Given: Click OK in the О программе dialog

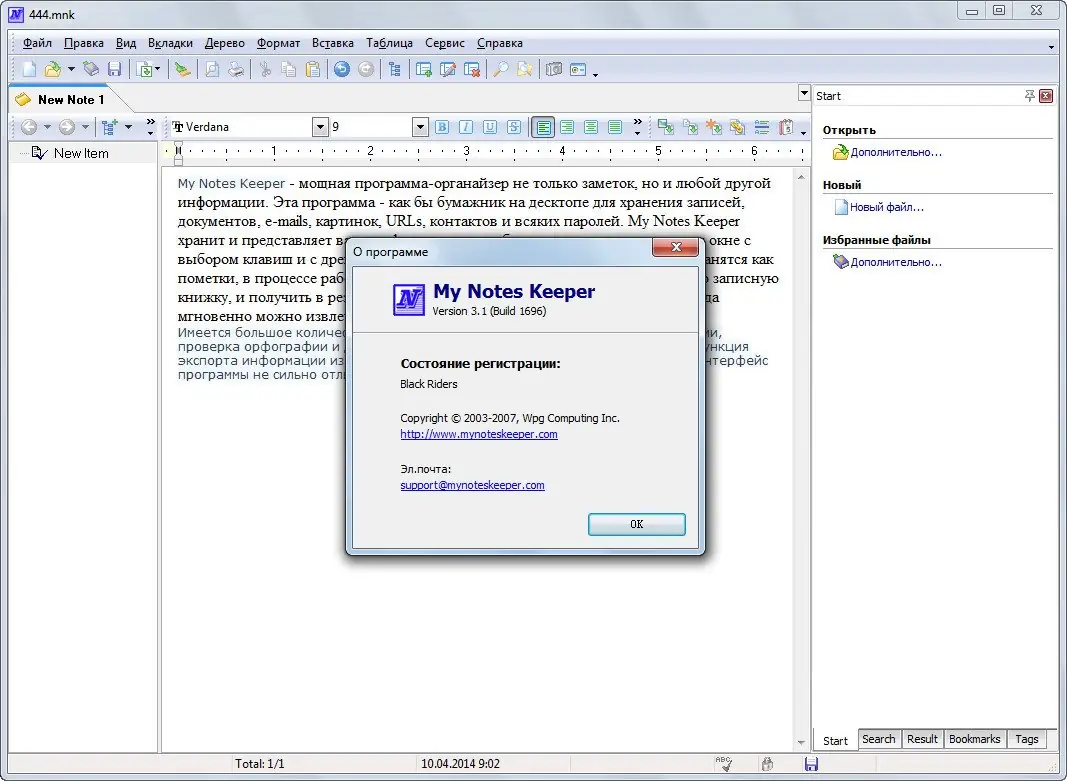Looking at the screenshot, I should (636, 524).
